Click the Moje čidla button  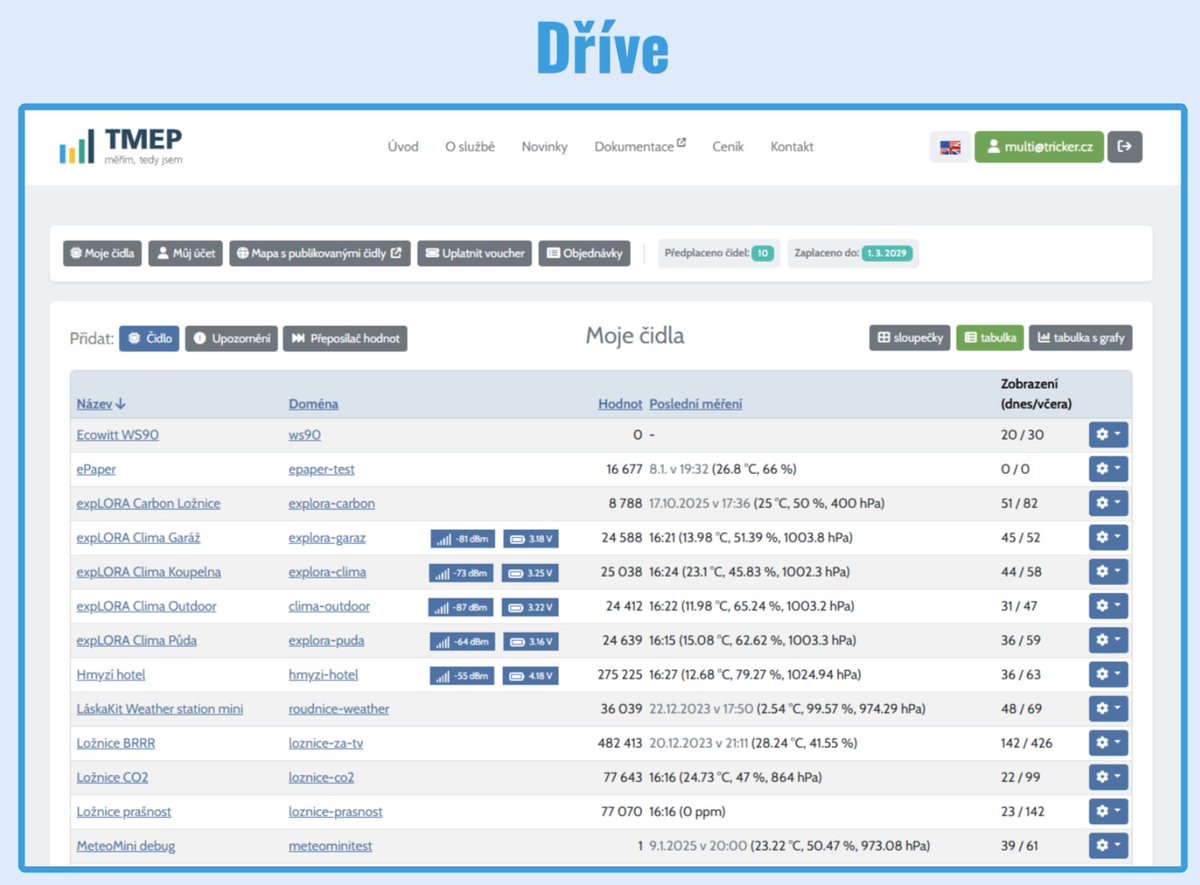point(103,253)
